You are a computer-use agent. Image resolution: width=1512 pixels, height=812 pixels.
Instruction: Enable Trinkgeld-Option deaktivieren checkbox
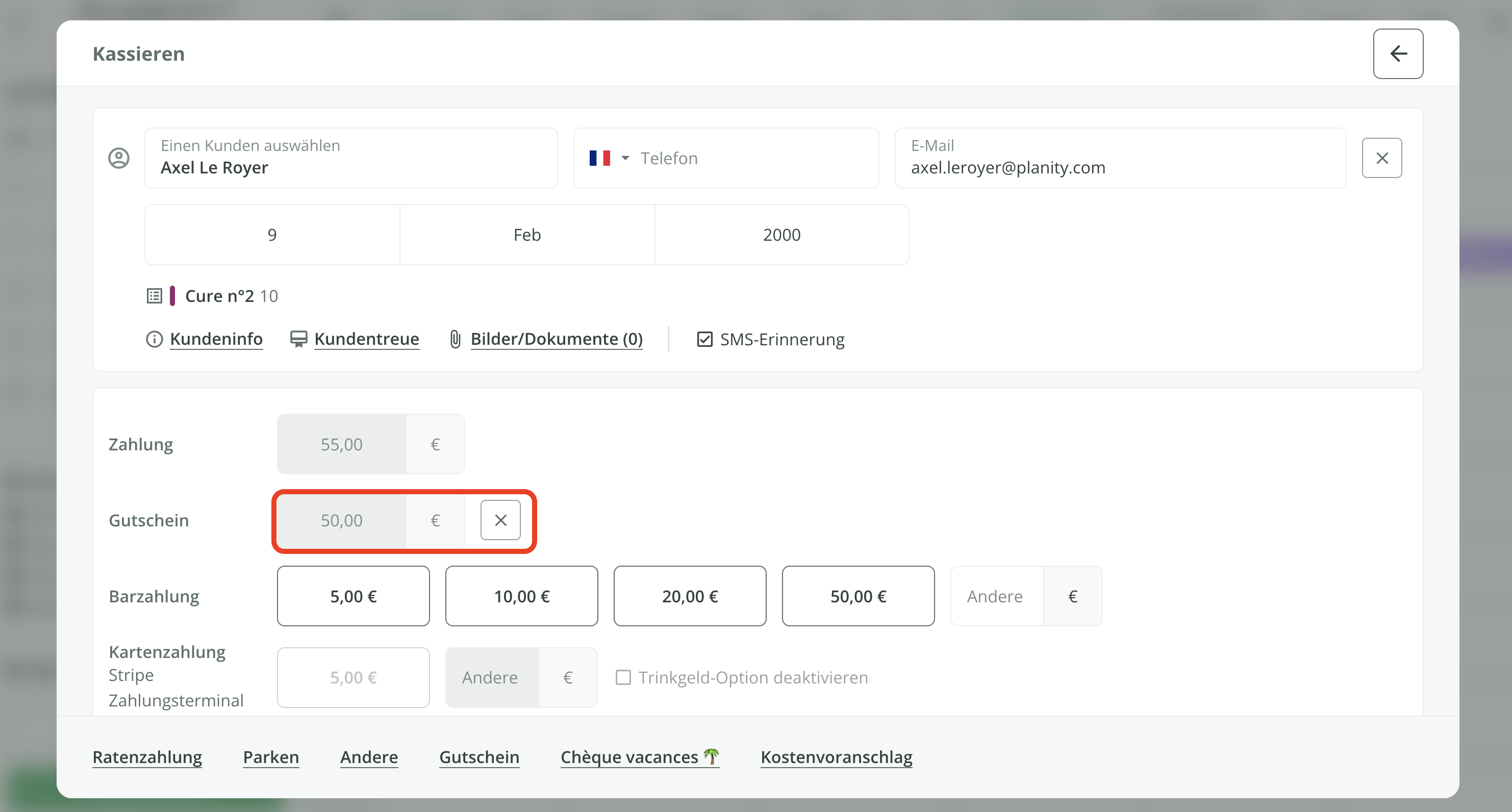[623, 678]
